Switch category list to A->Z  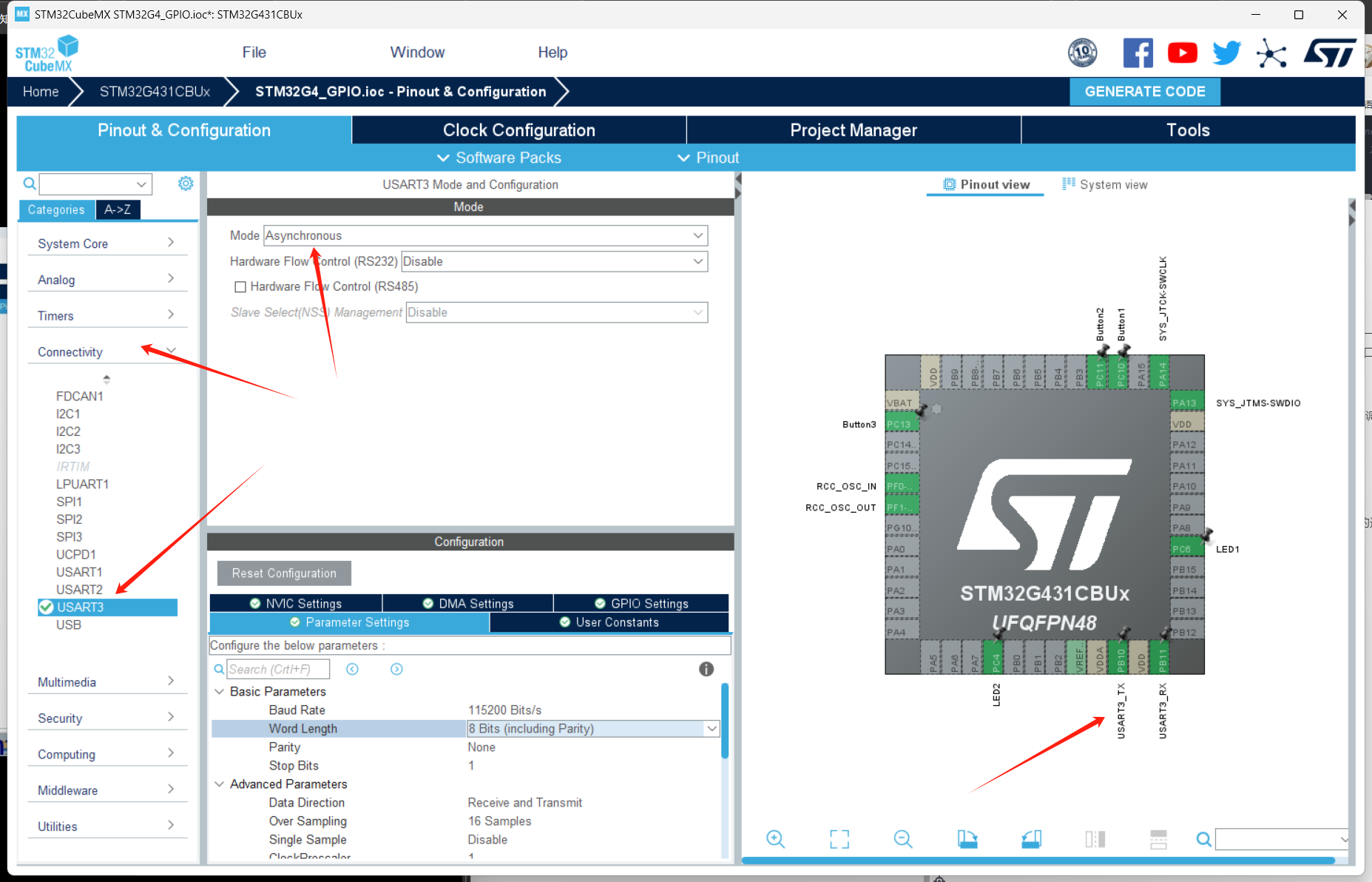[118, 209]
